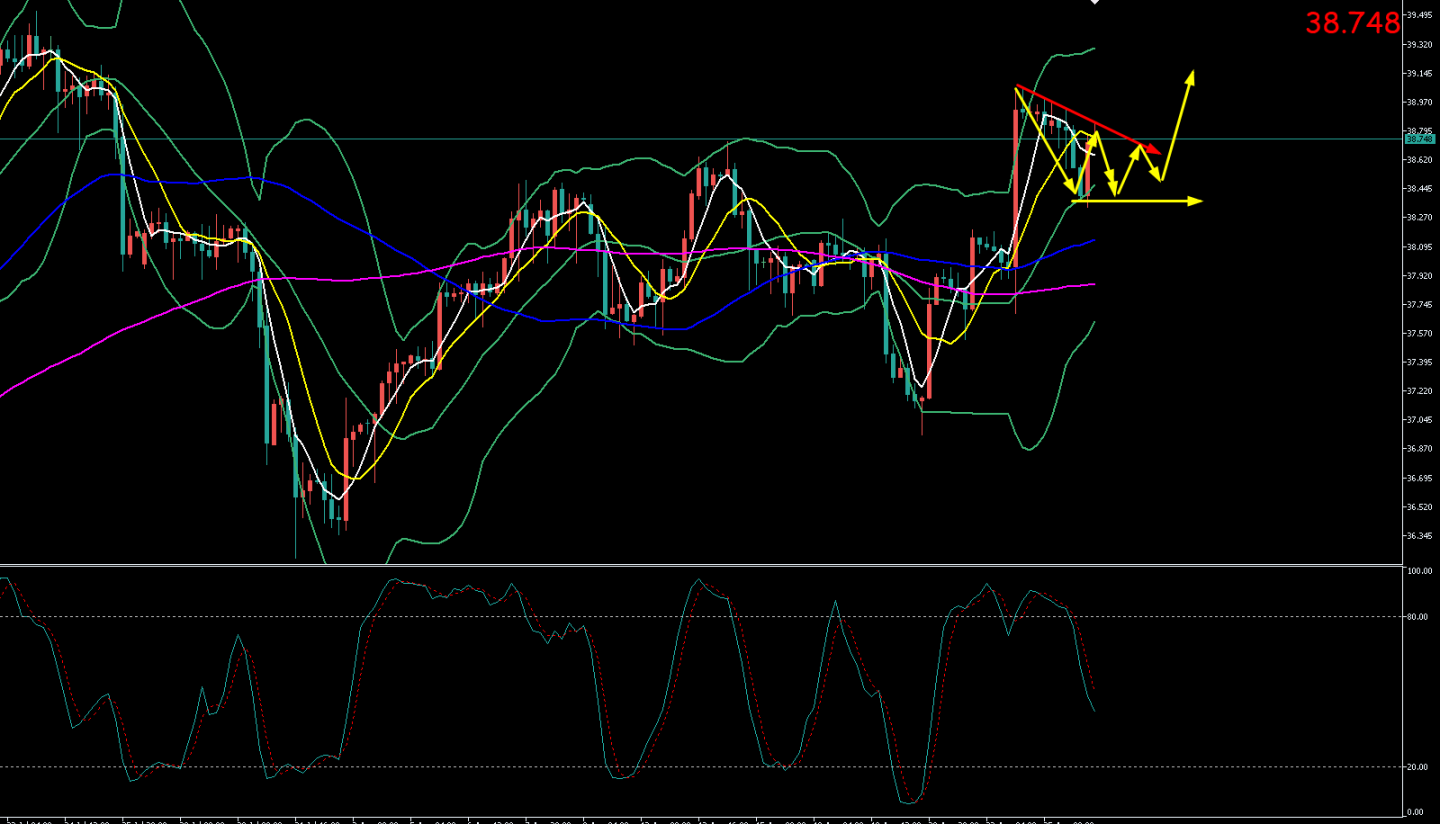This screenshot has width=1440, height=824.
Task: Click the white chart shift marker at top
Action: click(x=1094, y=2)
